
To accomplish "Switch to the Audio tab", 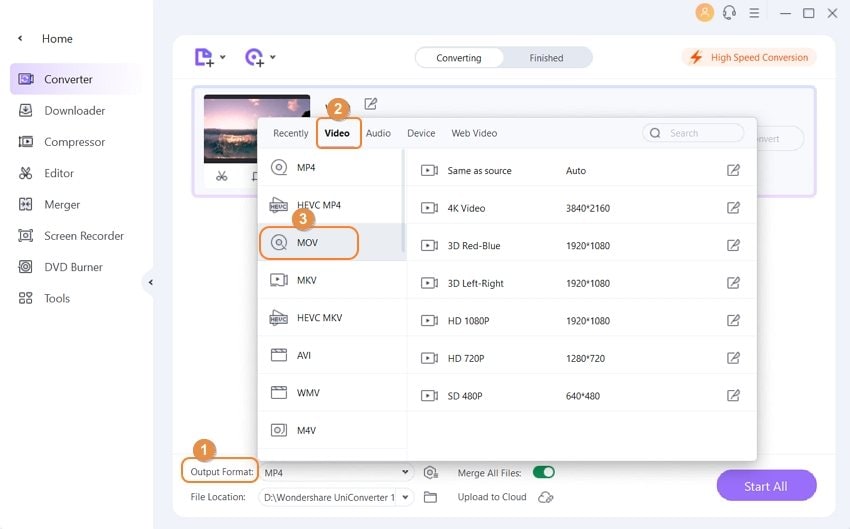I will (x=378, y=133).
